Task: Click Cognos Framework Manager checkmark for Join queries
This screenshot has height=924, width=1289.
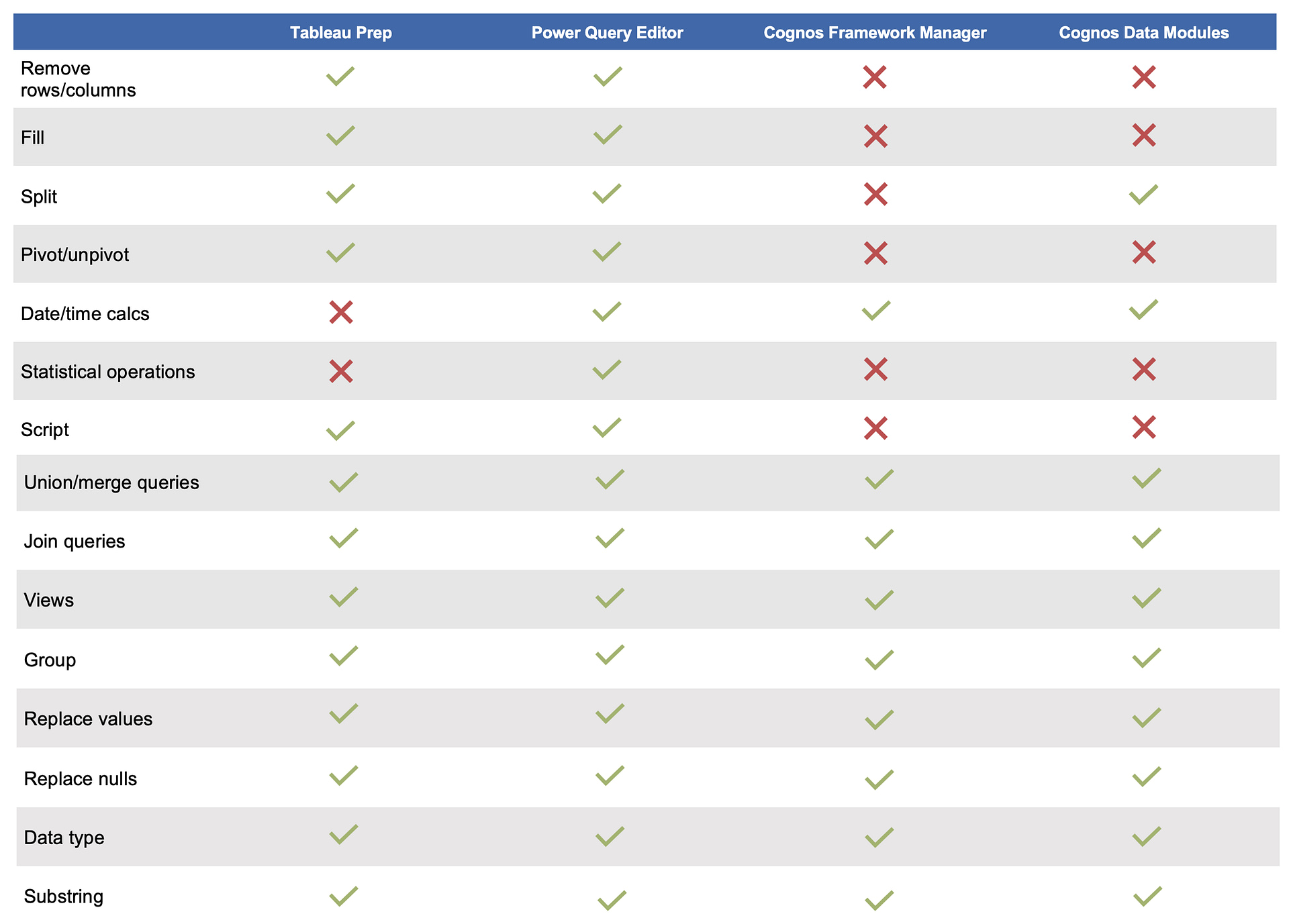Action: click(x=879, y=539)
